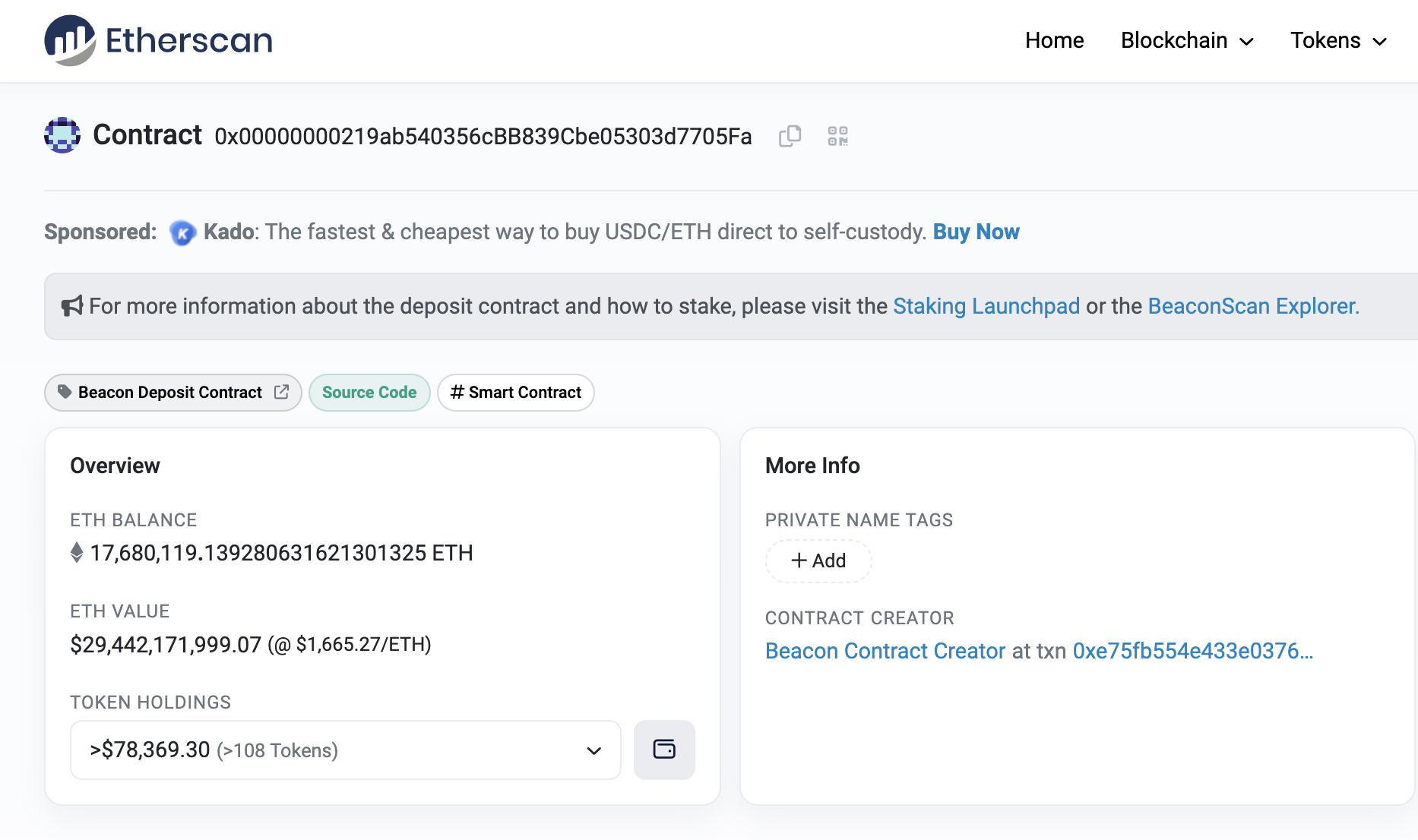
Task: Open external link icon on Beacon Deposit tag
Action: pyautogui.click(x=281, y=392)
